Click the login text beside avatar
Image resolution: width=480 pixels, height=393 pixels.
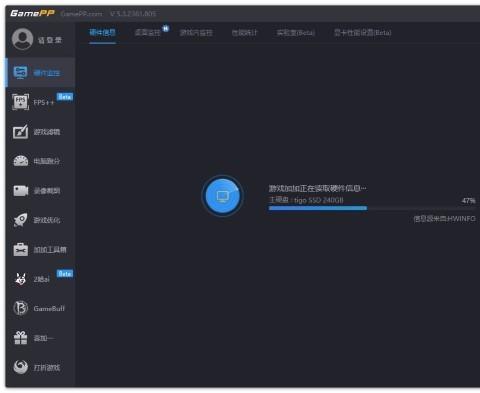point(50,40)
